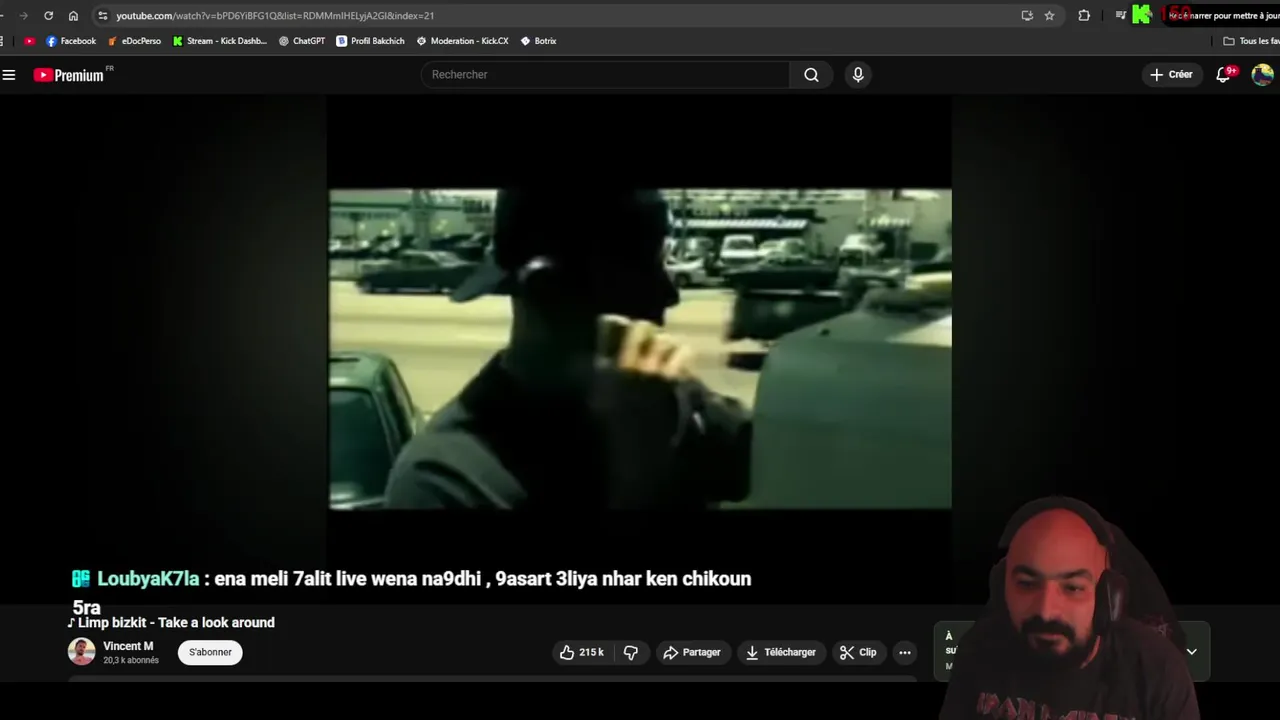Image resolution: width=1280 pixels, height=720 pixels.
Task: Download the video with Télécharger
Action: (x=781, y=652)
